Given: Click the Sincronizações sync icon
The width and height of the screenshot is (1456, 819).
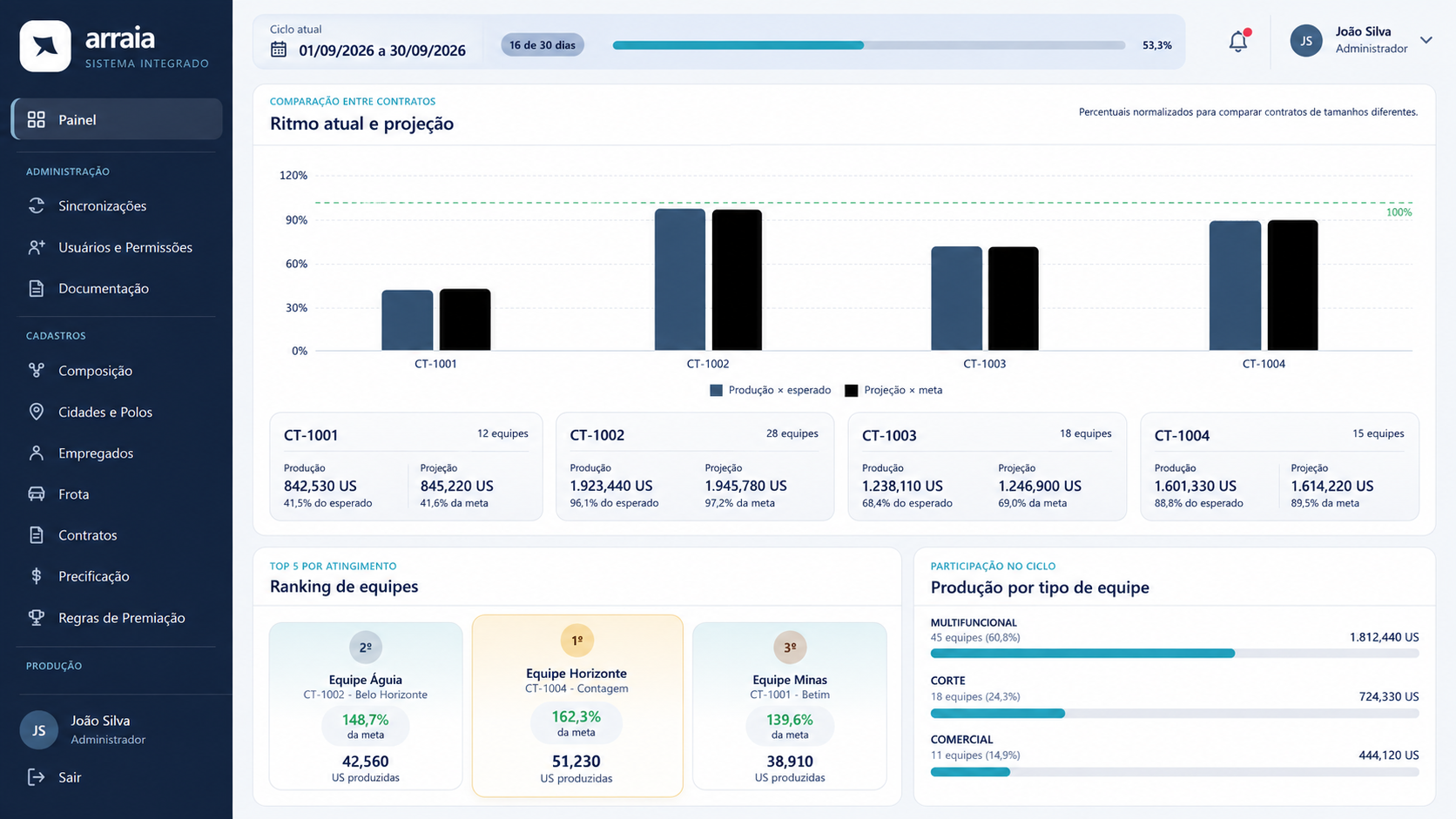Looking at the screenshot, I should [37, 206].
